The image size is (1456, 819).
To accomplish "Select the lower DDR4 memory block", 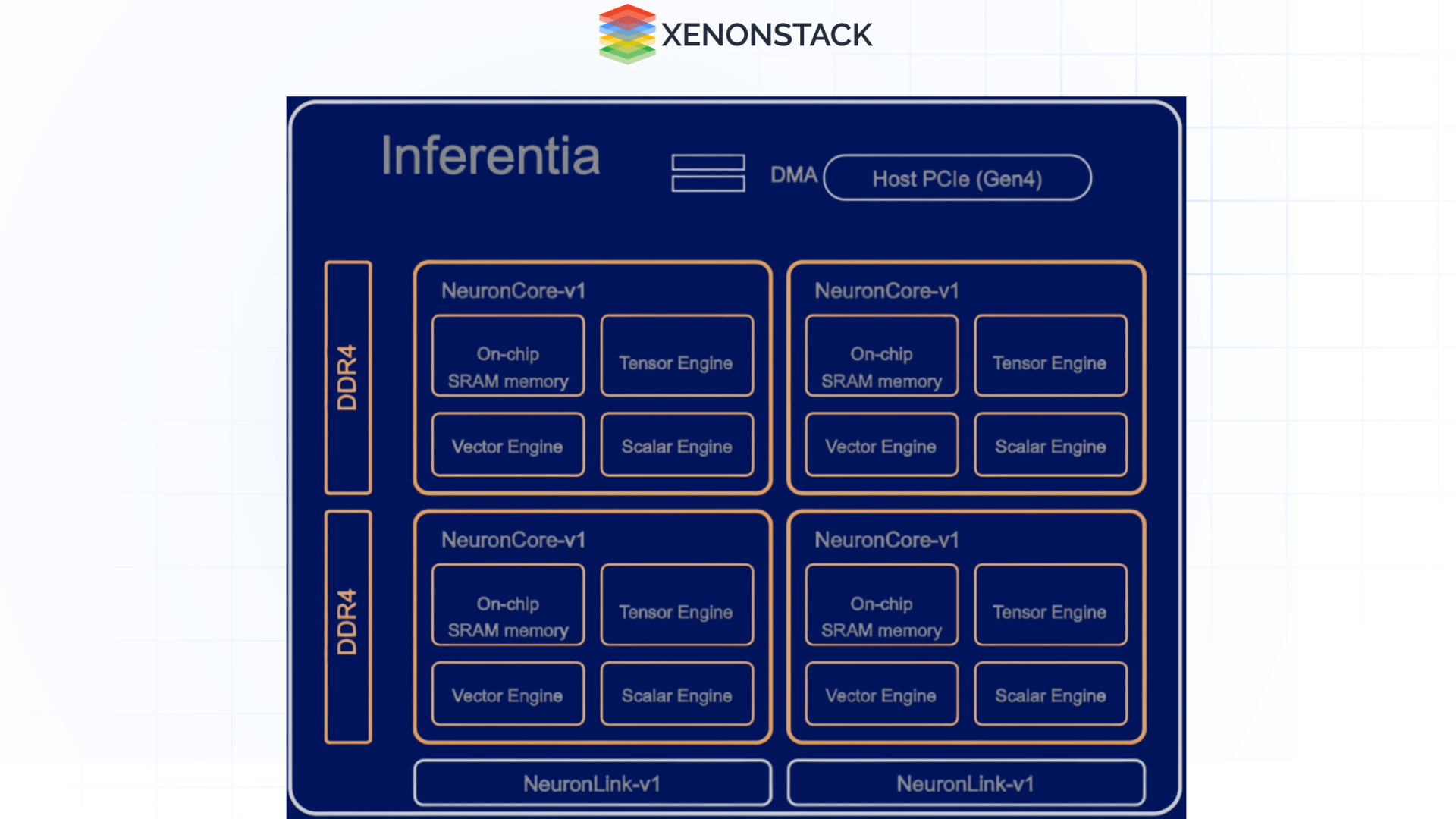I will pyautogui.click(x=347, y=626).
